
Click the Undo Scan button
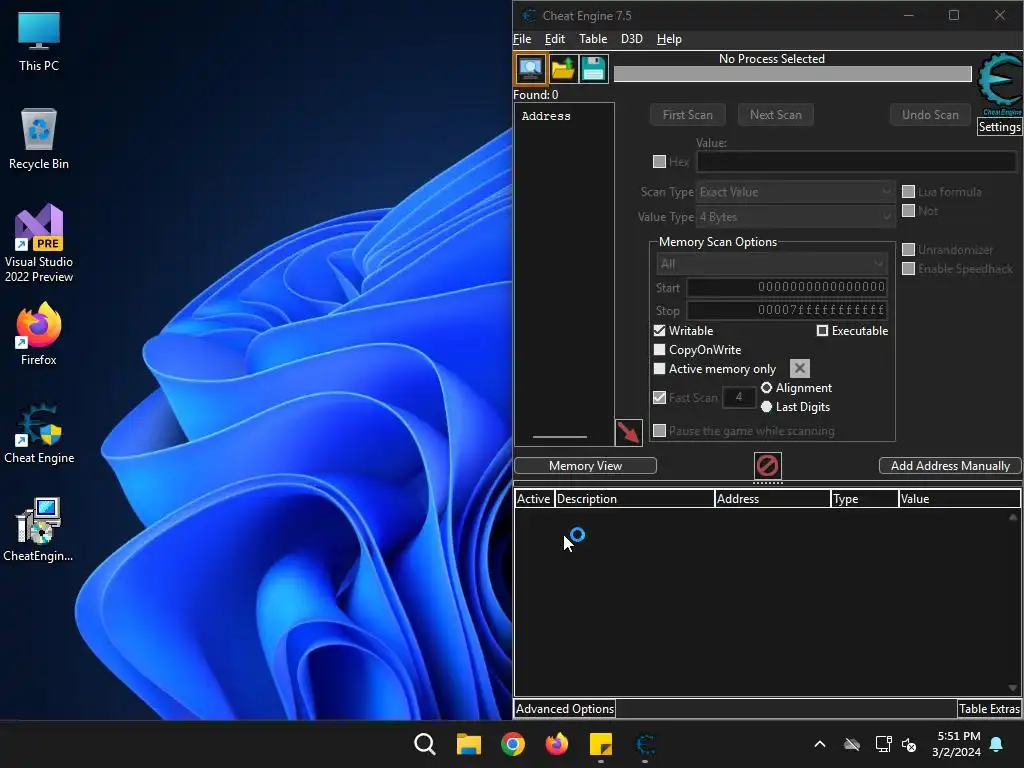[x=930, y=115]
